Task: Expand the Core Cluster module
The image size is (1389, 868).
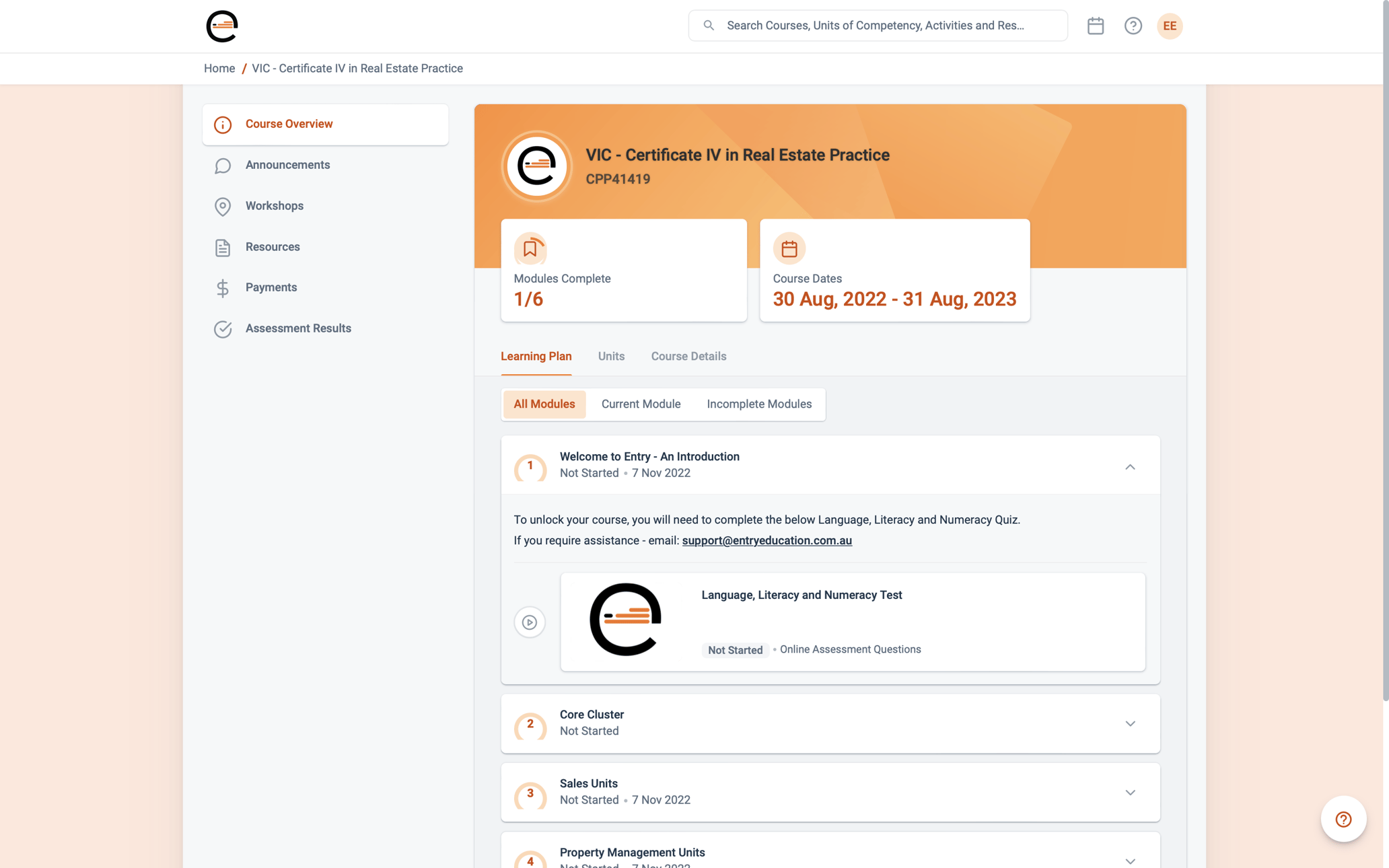Action: 1130,723
